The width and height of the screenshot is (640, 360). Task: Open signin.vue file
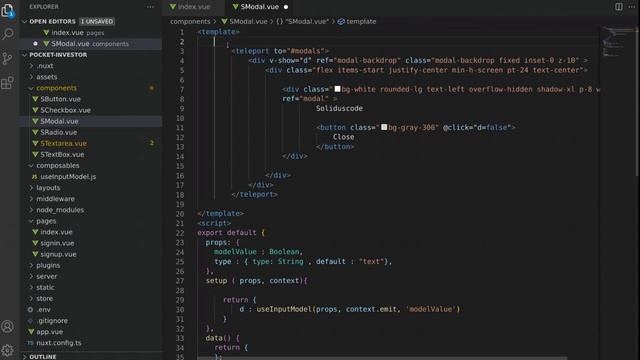pyautogui.click(x=57, y=243)
